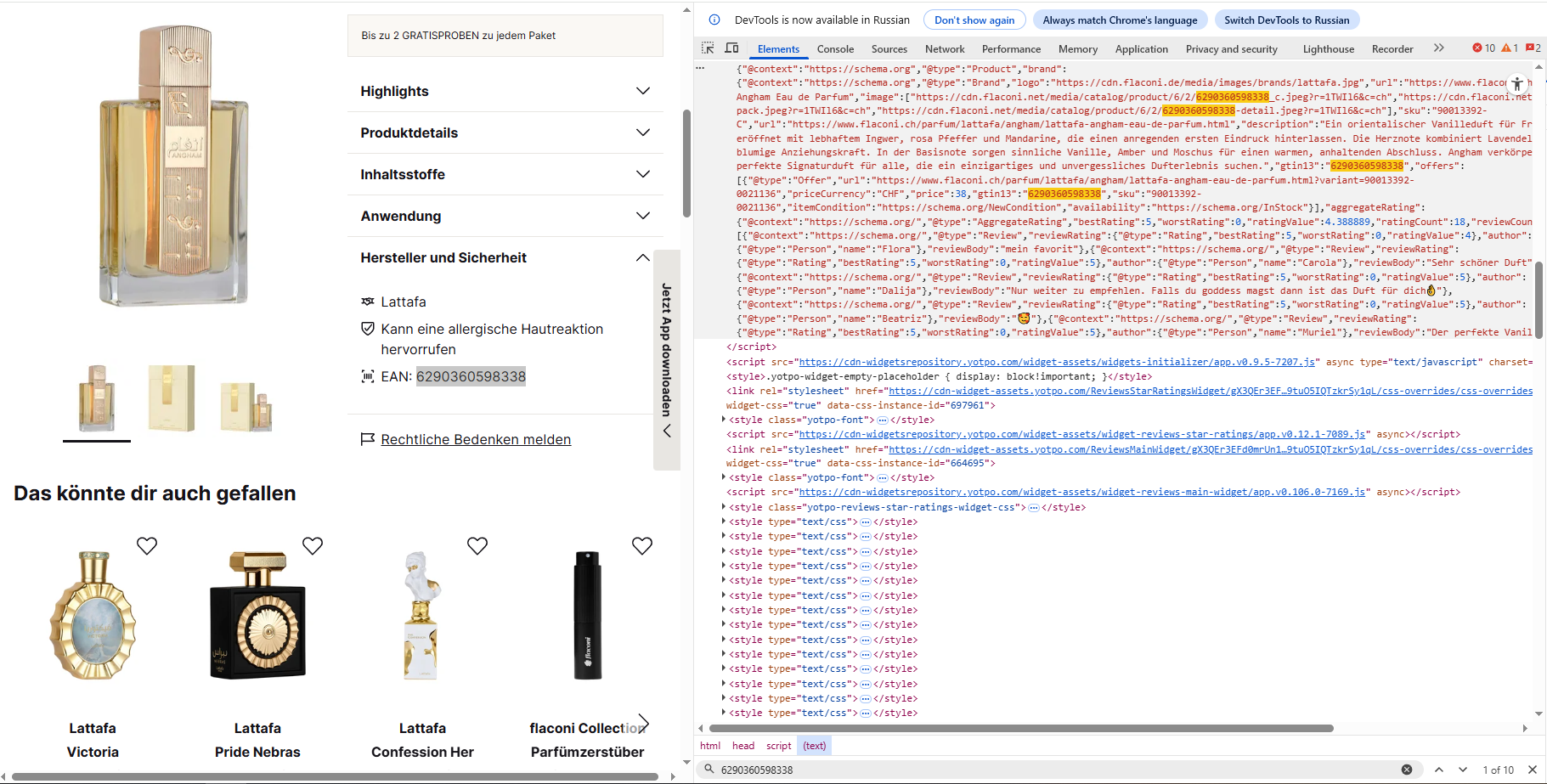Clear the DevTools search field
This screenshot has height=784, width=1547.
[x=1407, y=770]
